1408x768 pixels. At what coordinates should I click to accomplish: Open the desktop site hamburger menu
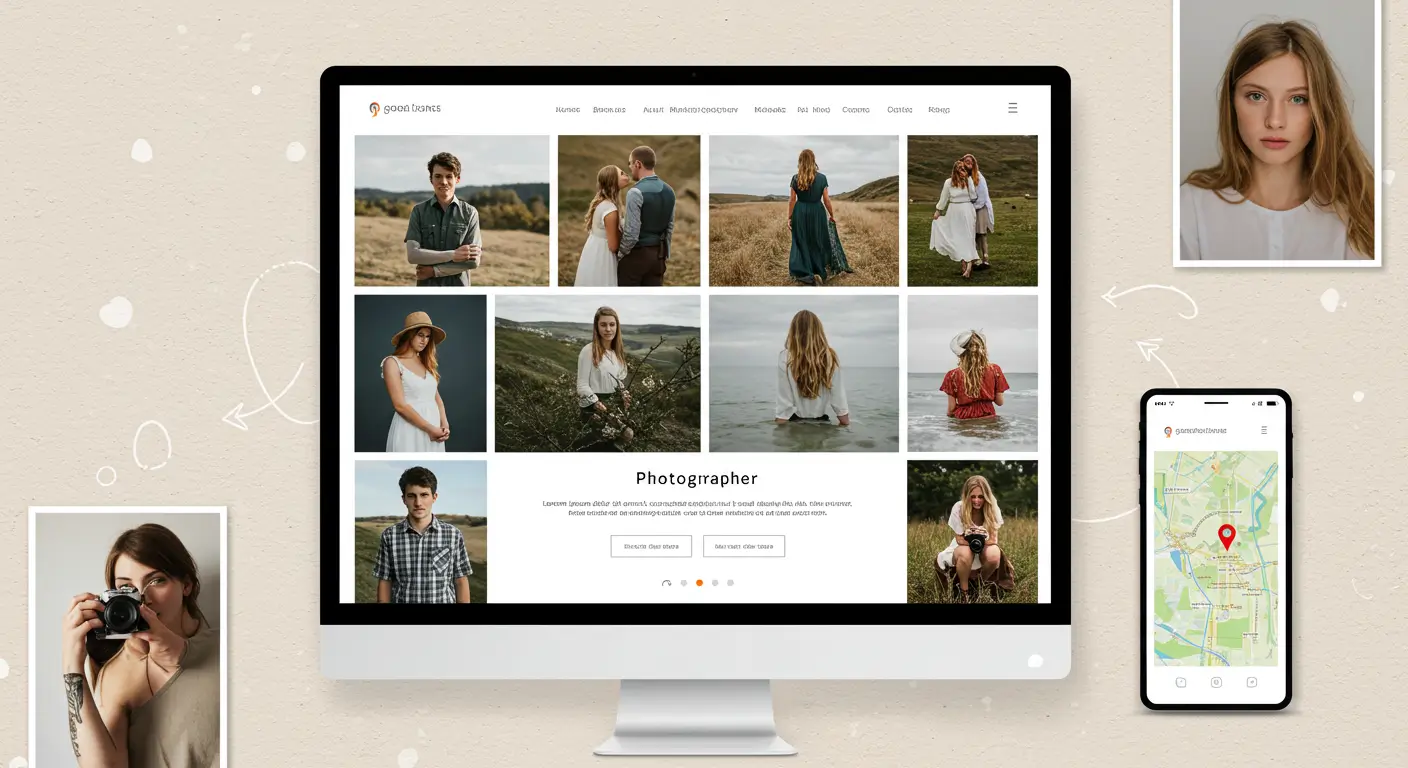(x=1012, y=108)
